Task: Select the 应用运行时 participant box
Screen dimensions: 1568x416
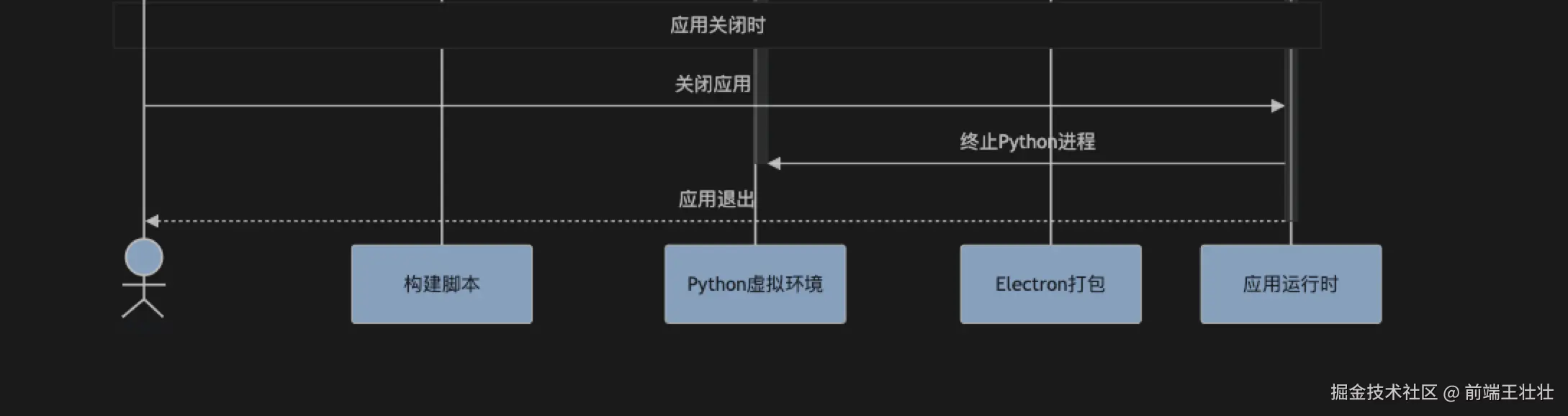Action: (1291, 284)
